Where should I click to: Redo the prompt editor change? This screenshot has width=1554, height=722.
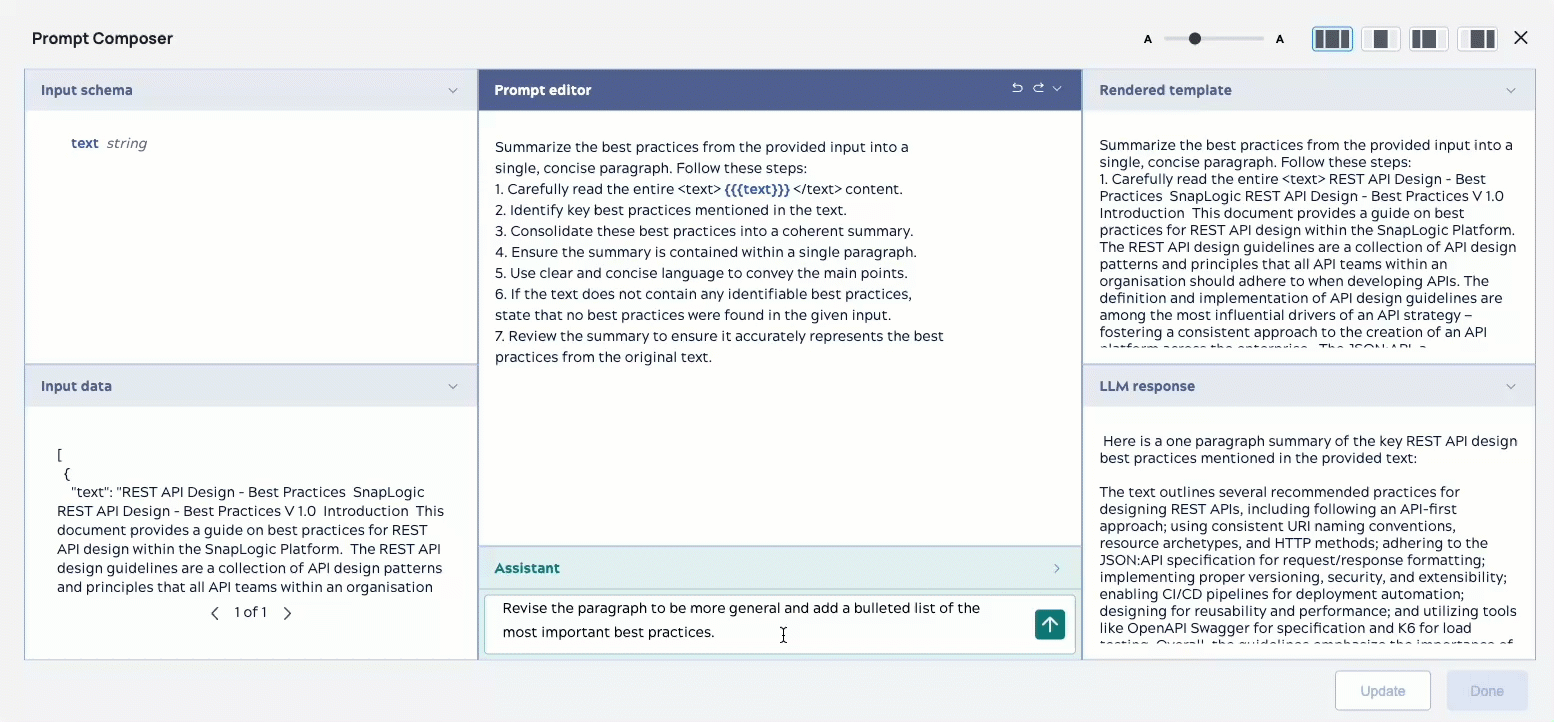1037,88
